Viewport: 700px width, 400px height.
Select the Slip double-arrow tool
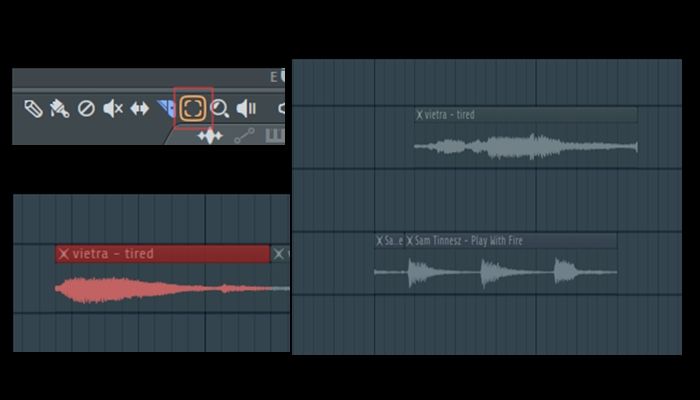click(140, 108)
